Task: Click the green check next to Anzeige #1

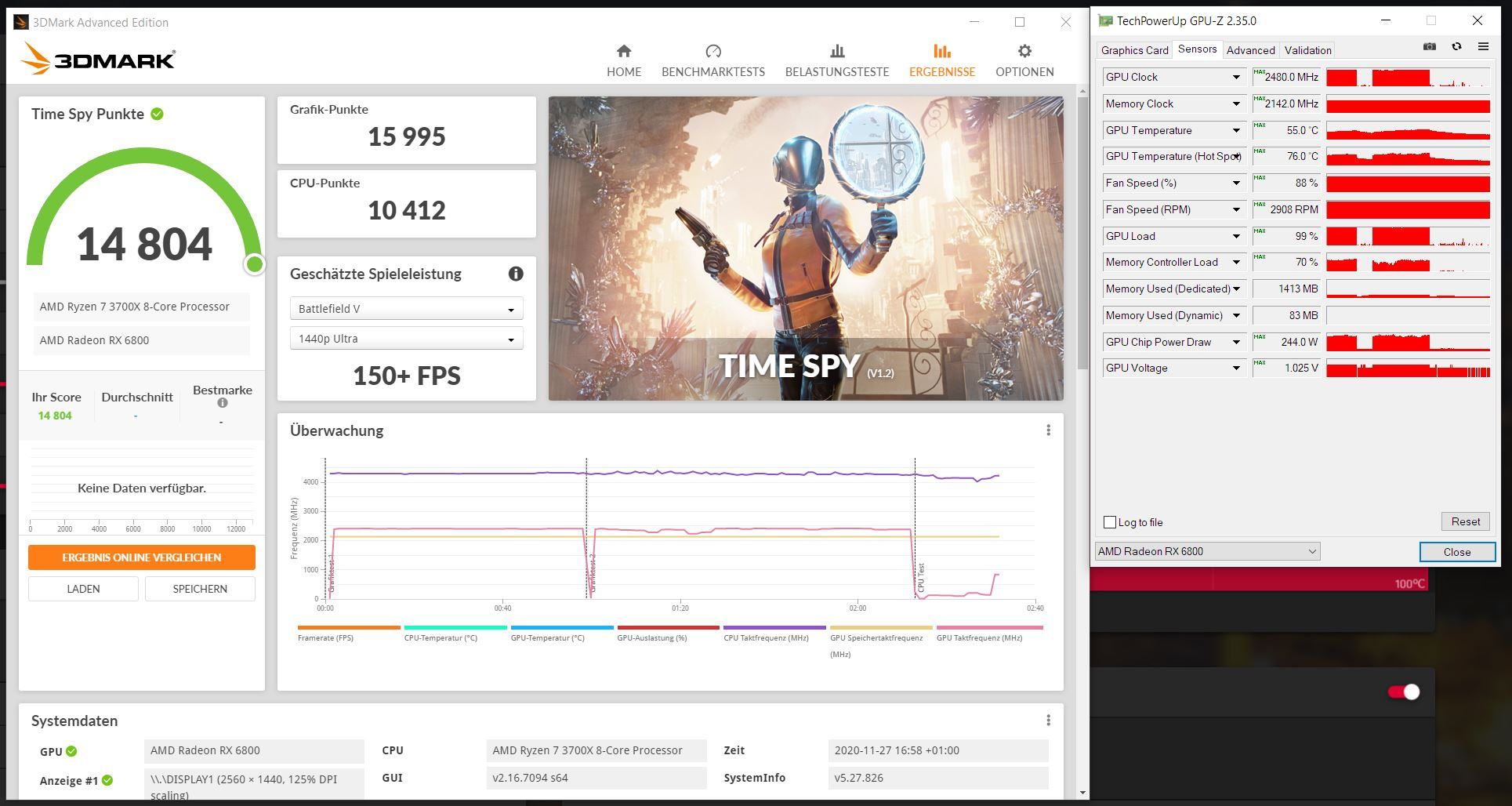Action: click(x=107, y=780)
